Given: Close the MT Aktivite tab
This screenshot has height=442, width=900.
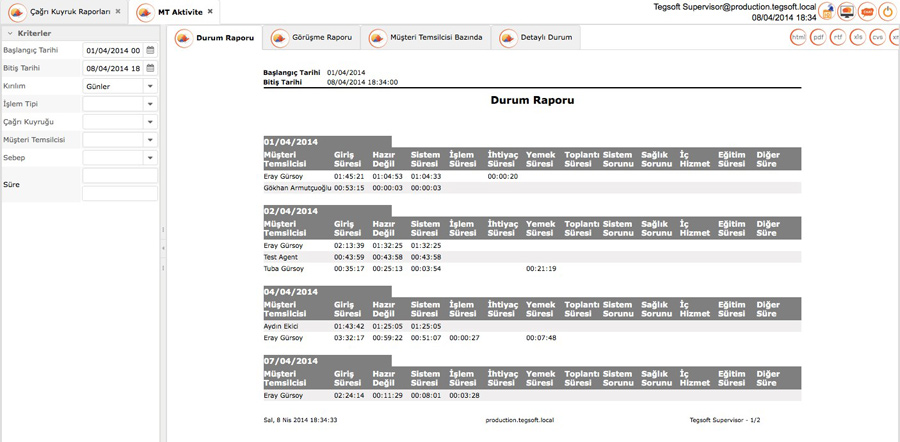Looking at the screenshot, I should (x=210, y=11).
